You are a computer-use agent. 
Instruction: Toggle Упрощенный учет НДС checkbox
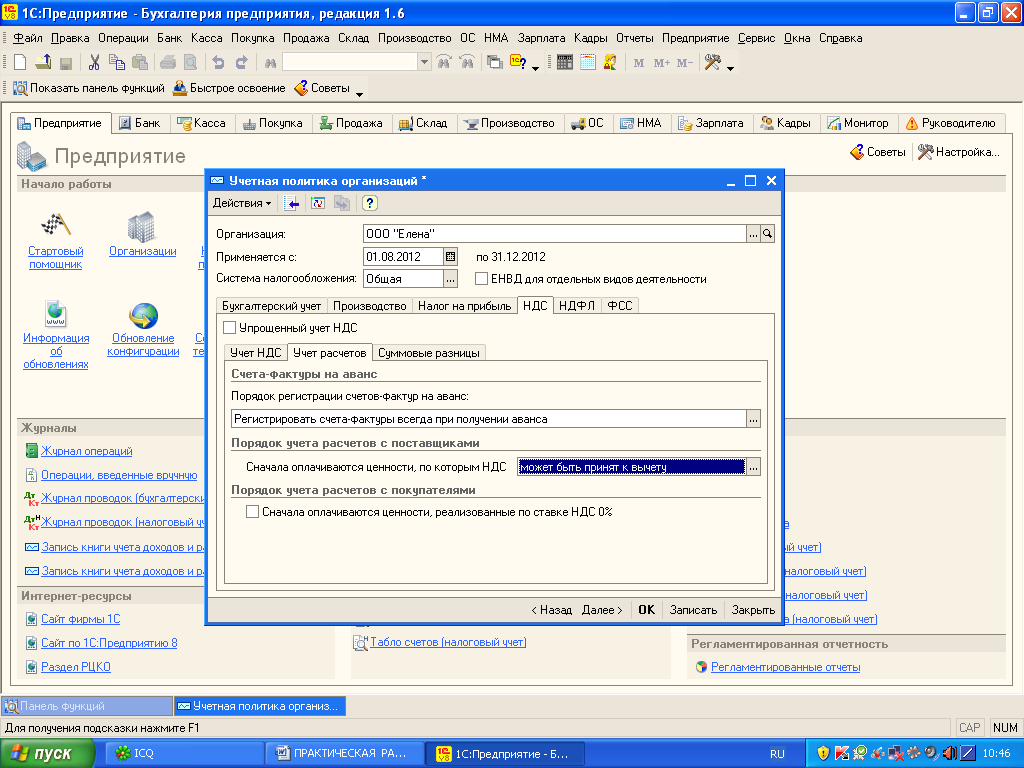[229, 328]
